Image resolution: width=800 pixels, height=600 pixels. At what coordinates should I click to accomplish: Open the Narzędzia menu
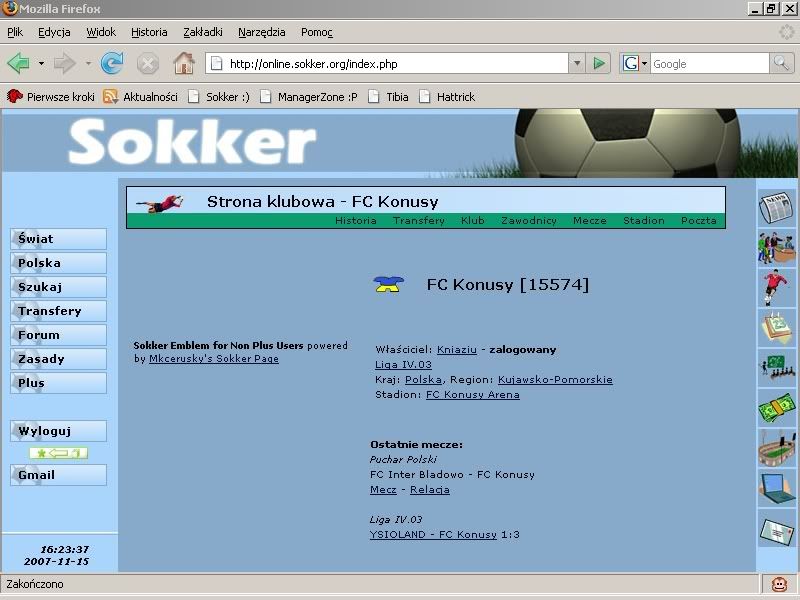tap(261, 32)
